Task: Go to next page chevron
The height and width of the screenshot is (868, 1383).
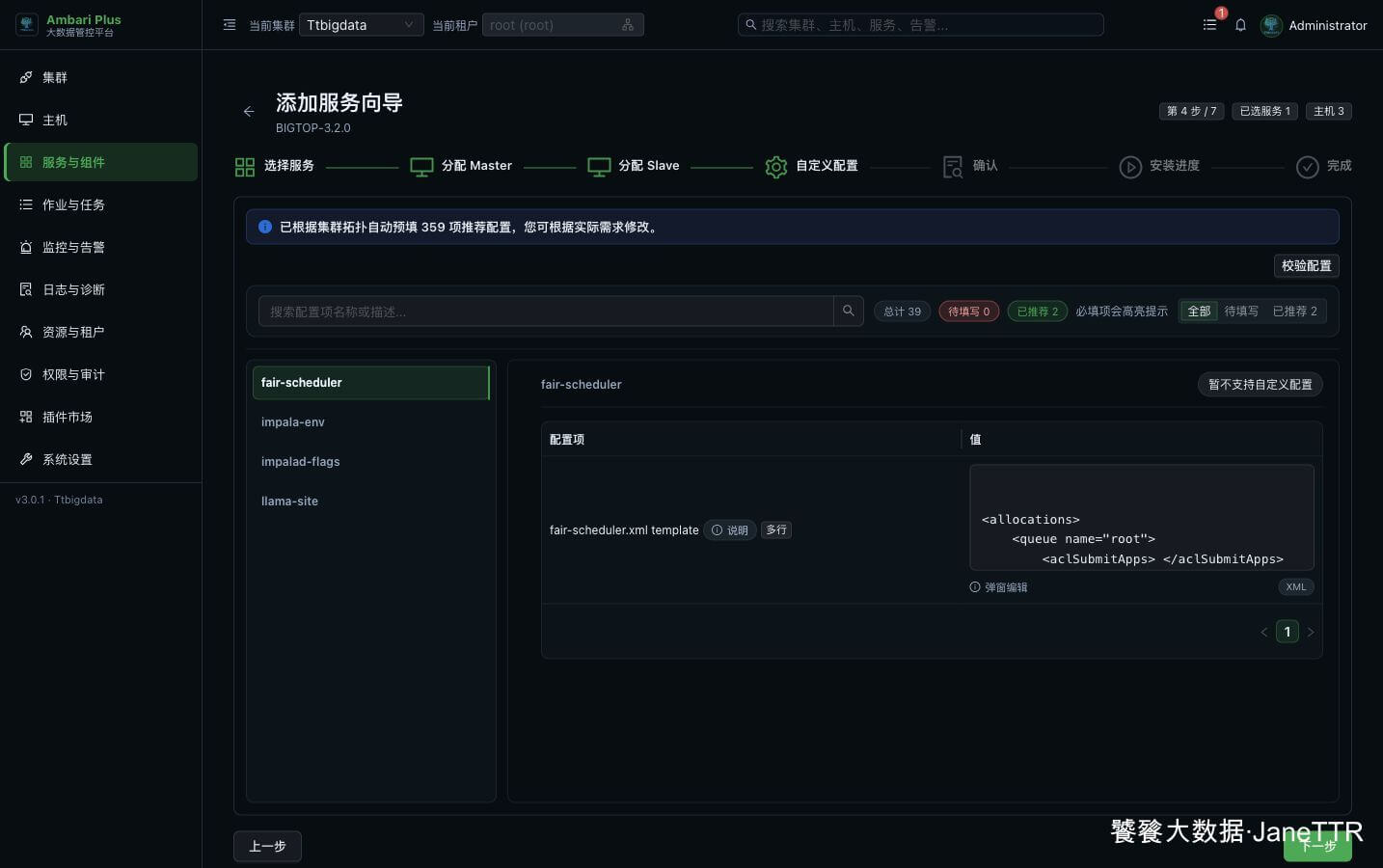Action: coord(1311,633)
